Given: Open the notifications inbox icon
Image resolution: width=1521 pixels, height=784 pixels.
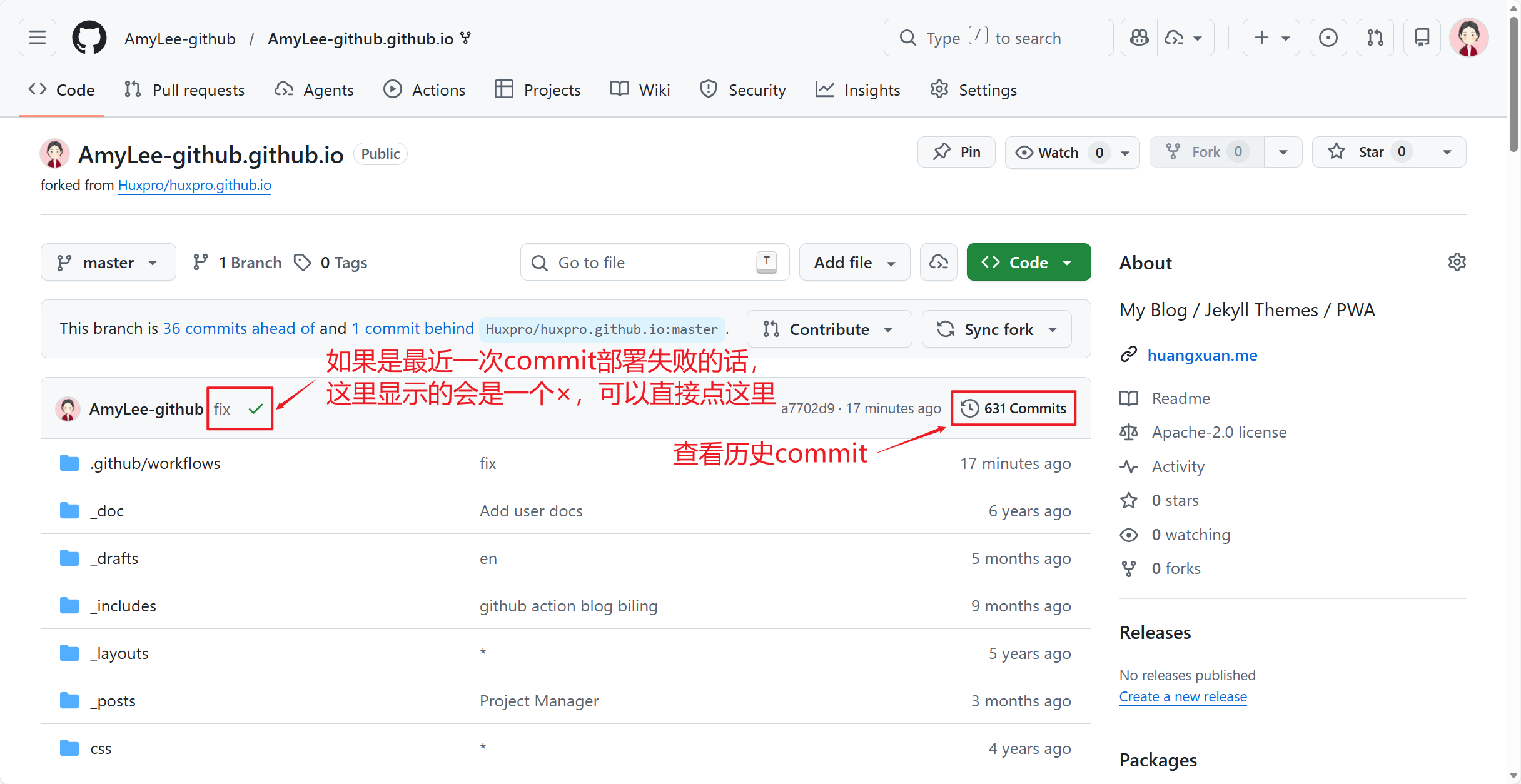Looking at the screenshot, I should point(1422,38).
